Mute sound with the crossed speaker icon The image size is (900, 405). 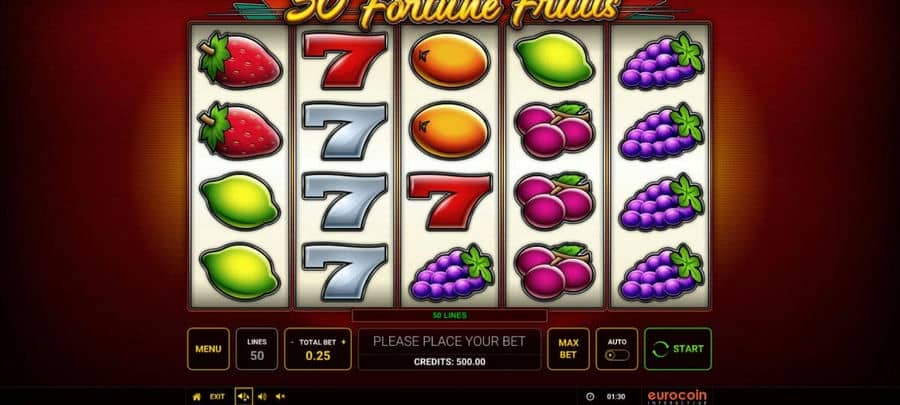point(280,396)
